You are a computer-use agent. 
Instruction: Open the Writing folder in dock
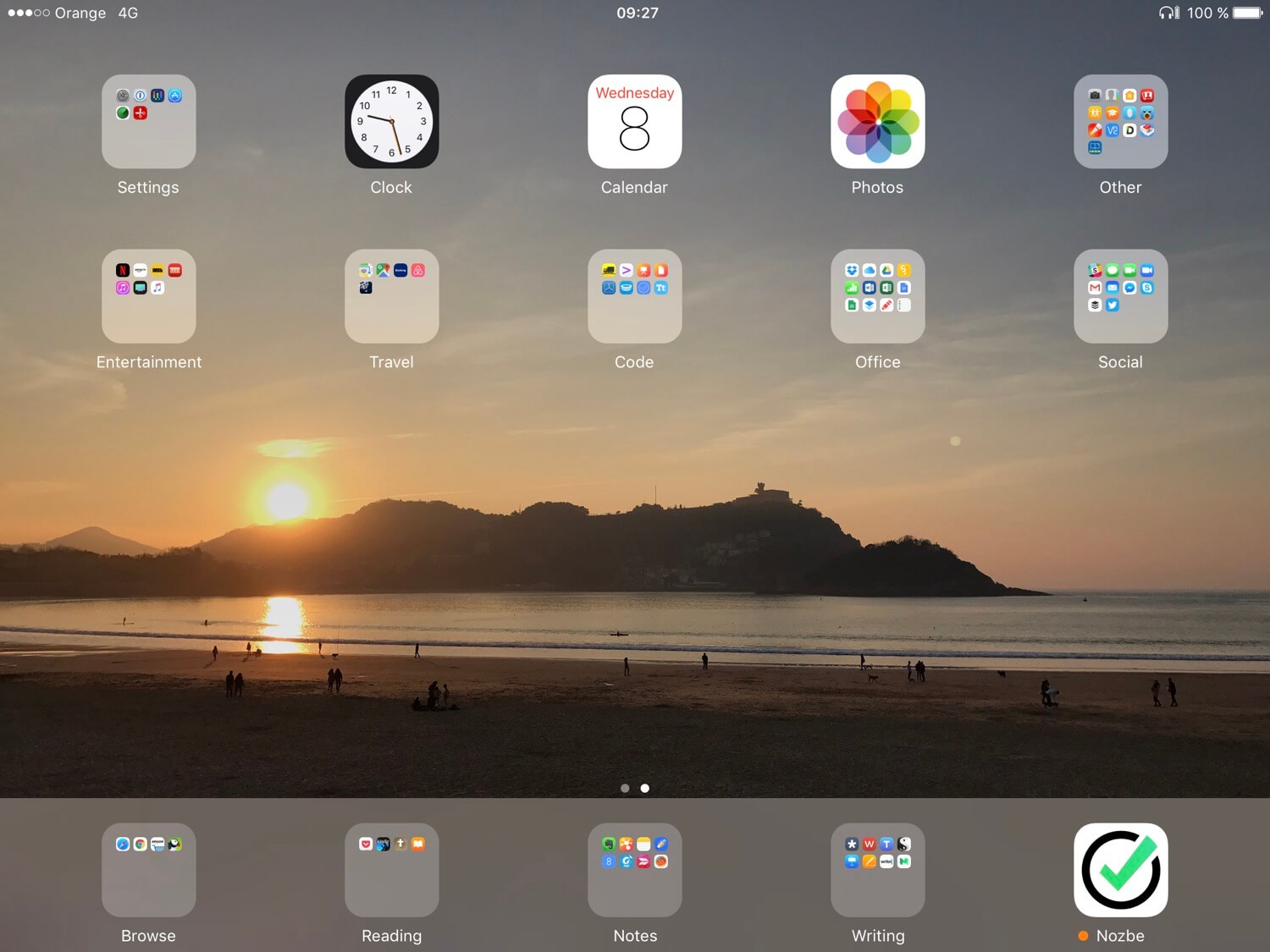877,870
